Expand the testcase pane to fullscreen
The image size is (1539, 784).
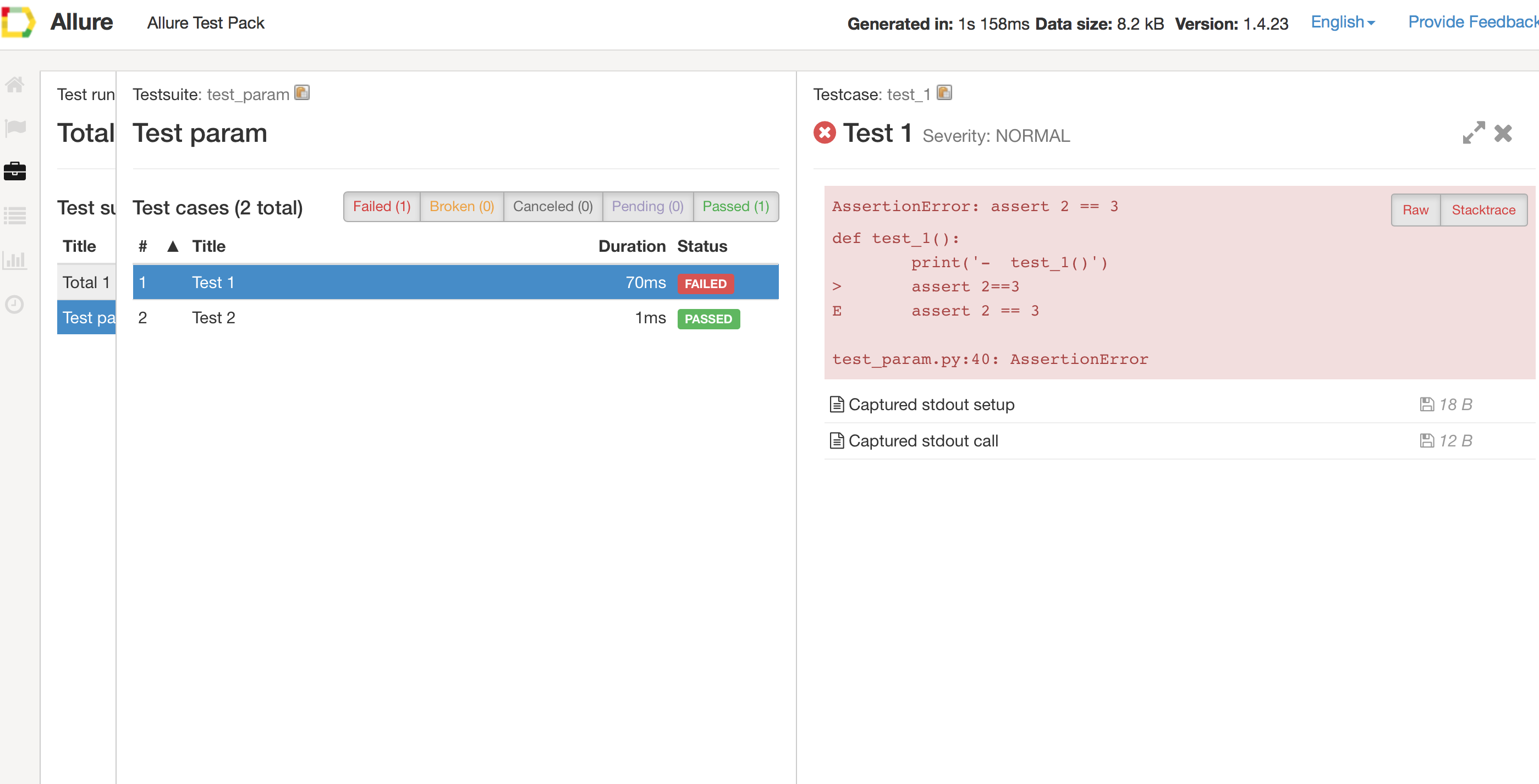(x=1474, y=132)
